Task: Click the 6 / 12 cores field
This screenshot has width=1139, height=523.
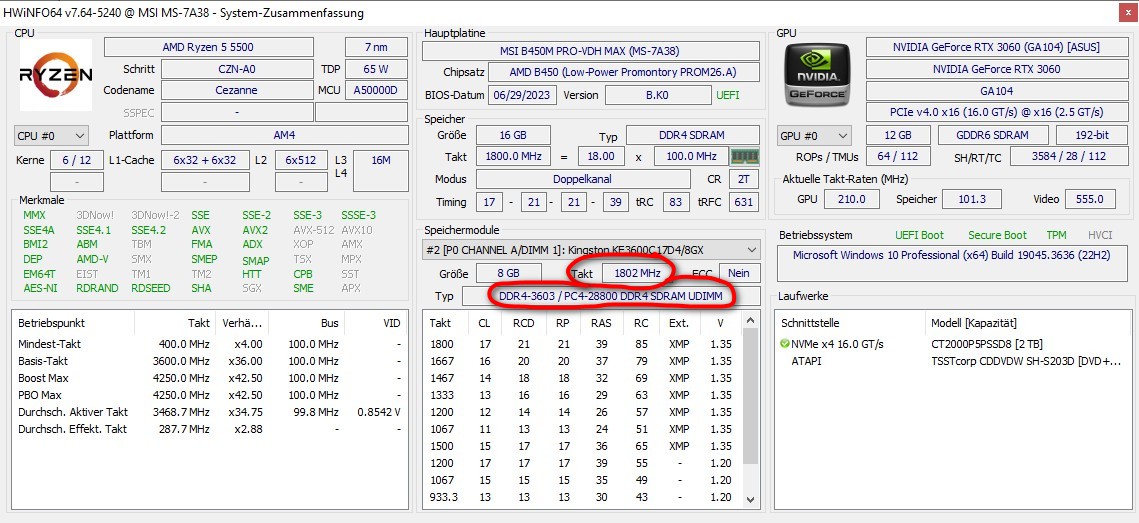Action: click(77, 161)
